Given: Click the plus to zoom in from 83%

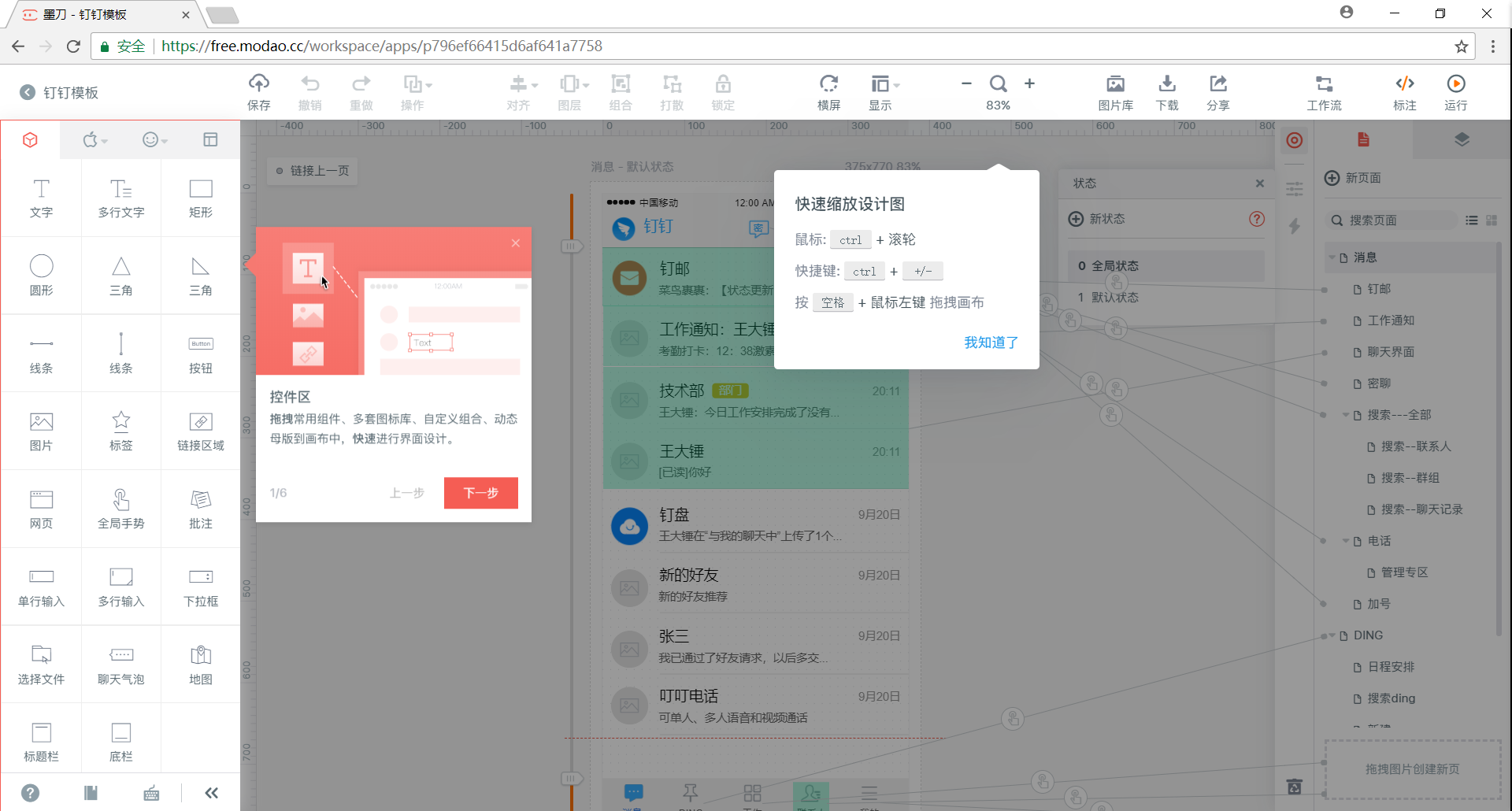Looking at the screenshot, I should 1031,83.
